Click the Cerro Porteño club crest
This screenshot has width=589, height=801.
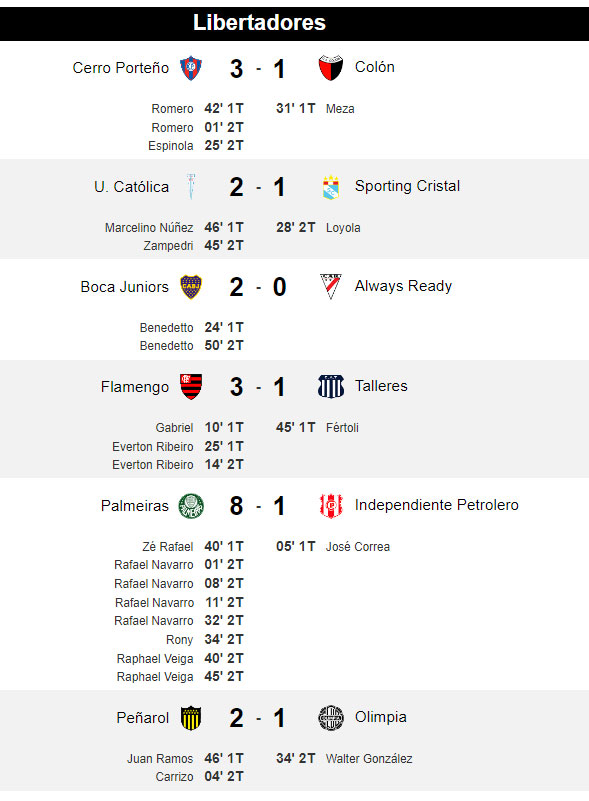click(x=191, y=68)
